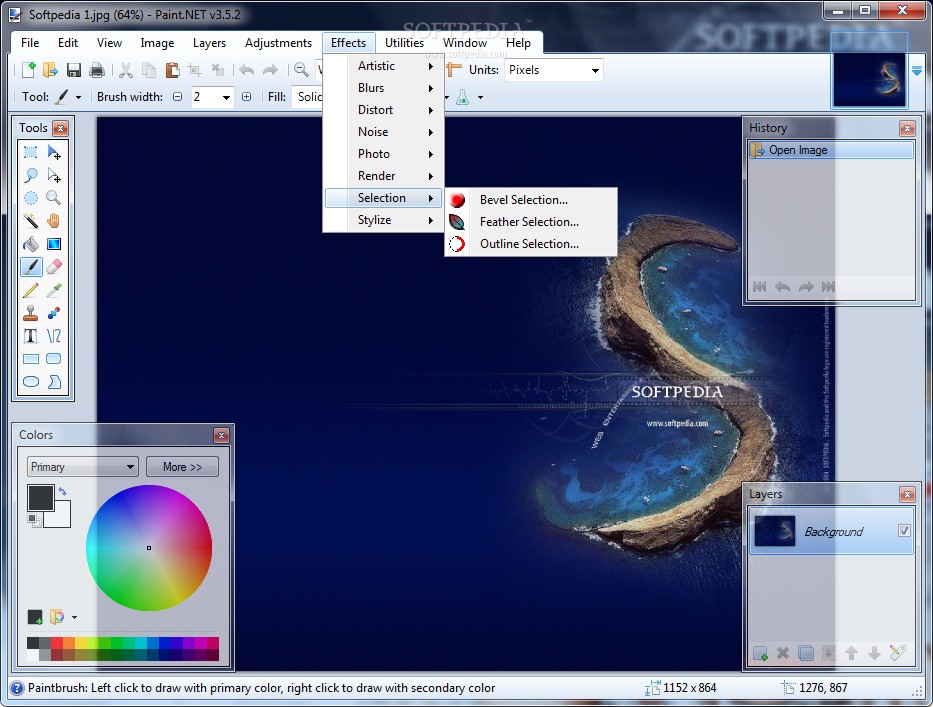This screenshot has height=707, width=933.
Task: Open the palette options dropdown arrow
Action: [74, 617]
